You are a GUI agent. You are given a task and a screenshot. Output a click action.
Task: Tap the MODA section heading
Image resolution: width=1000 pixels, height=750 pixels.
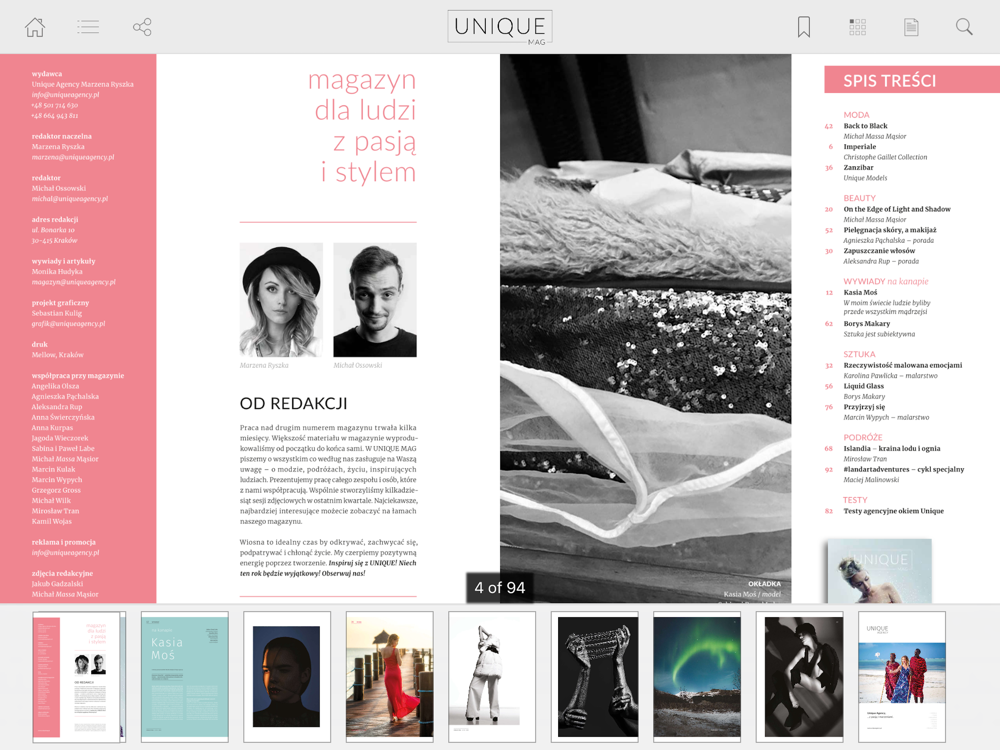click(856, 115)
